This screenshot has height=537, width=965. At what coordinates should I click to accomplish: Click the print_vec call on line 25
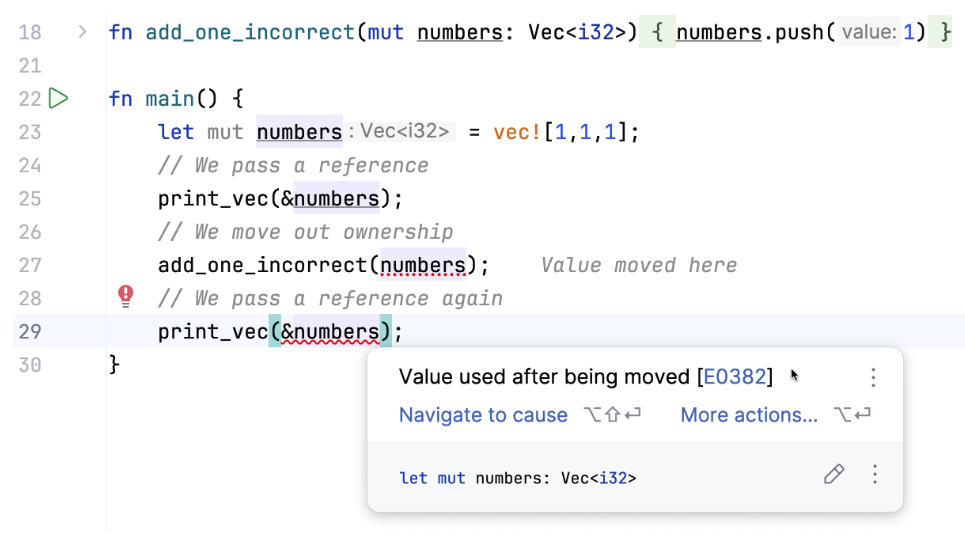(x=212, y=198)
